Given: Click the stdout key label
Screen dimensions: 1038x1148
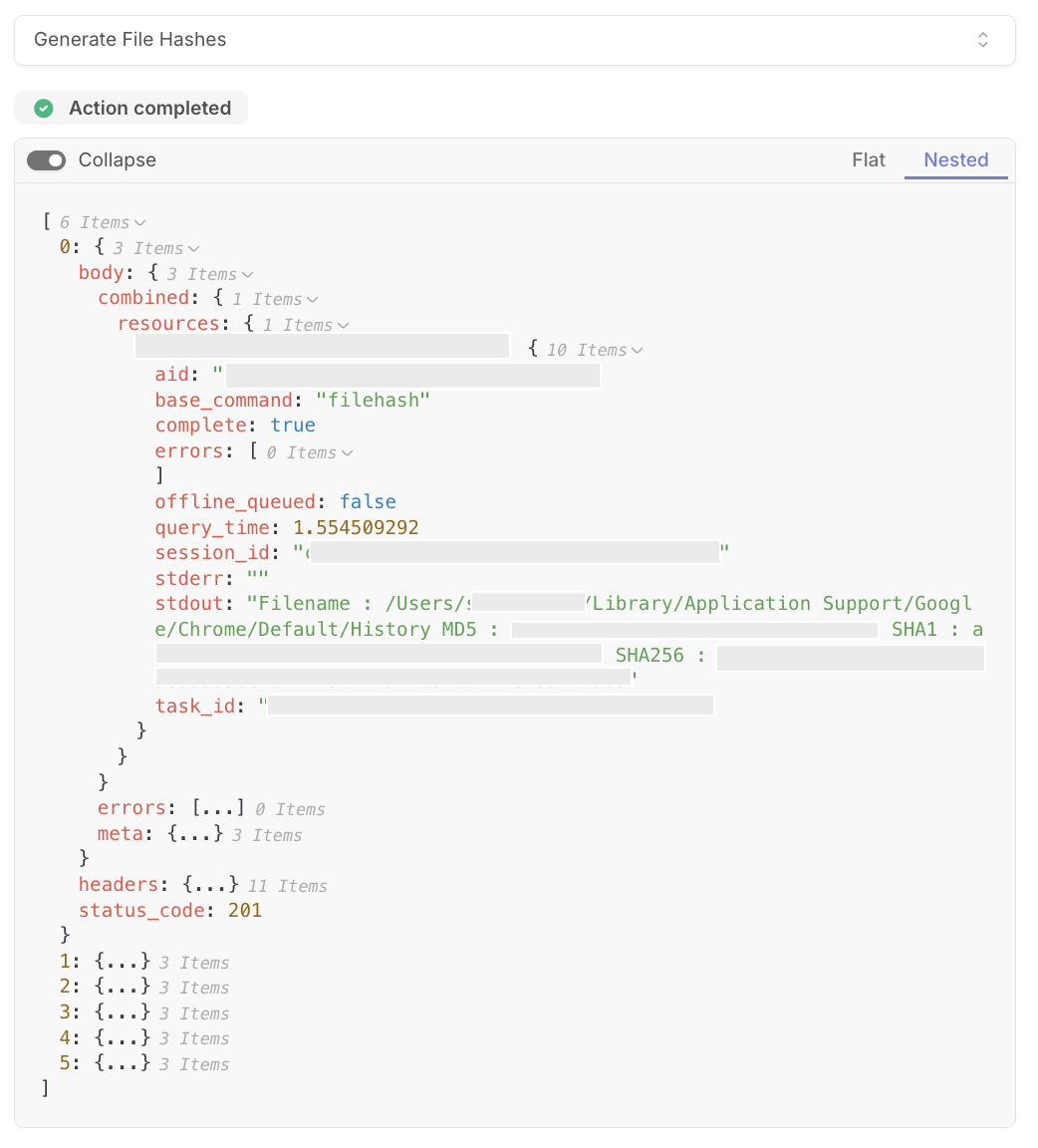Looking at the screenshot, I should (x=189, y=604).
